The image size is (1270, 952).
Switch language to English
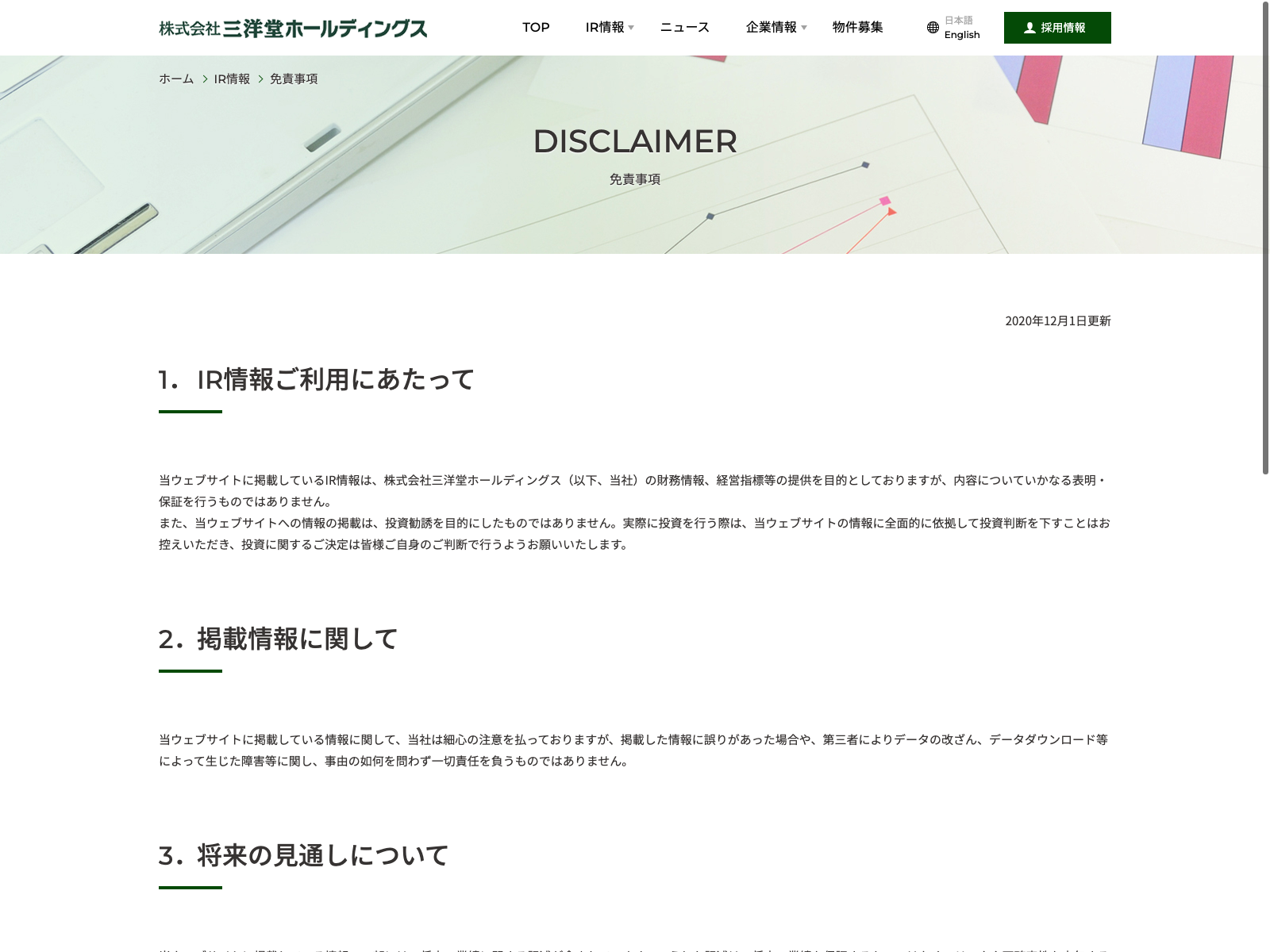962,35
